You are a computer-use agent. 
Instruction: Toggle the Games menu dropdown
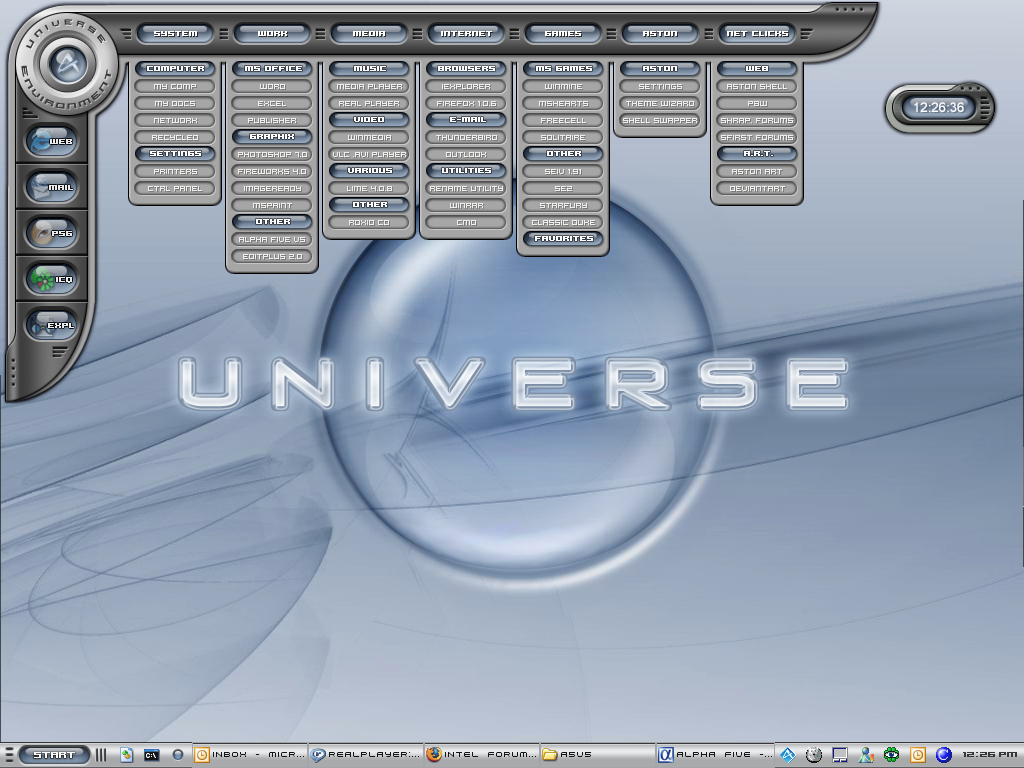point(563,33)
